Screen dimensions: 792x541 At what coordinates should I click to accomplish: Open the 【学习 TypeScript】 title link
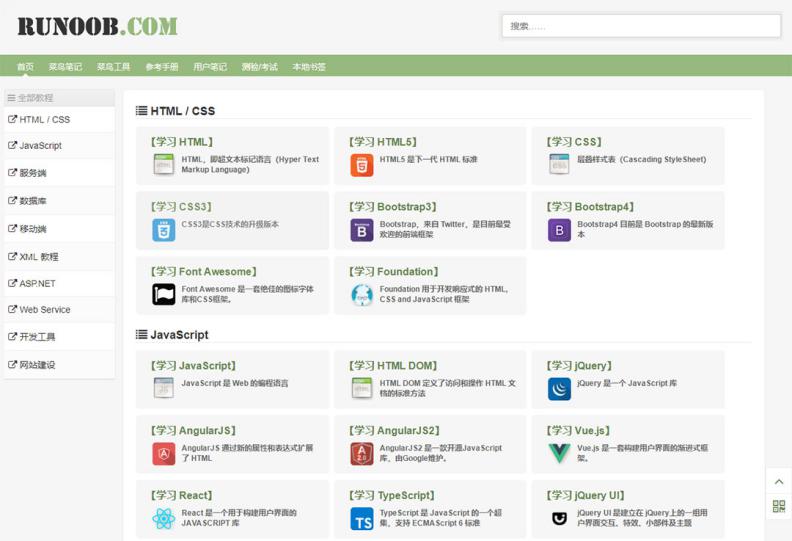[392, 495]
